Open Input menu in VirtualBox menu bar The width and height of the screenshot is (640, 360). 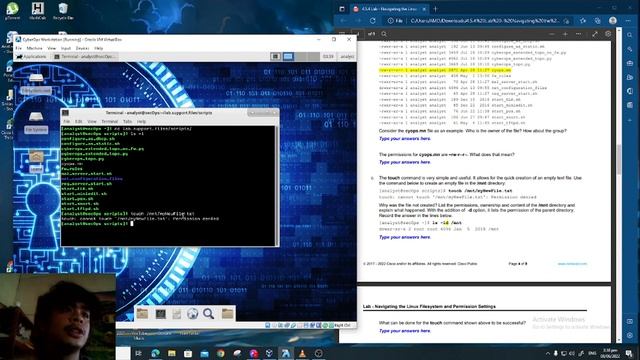tap(66, 48)
